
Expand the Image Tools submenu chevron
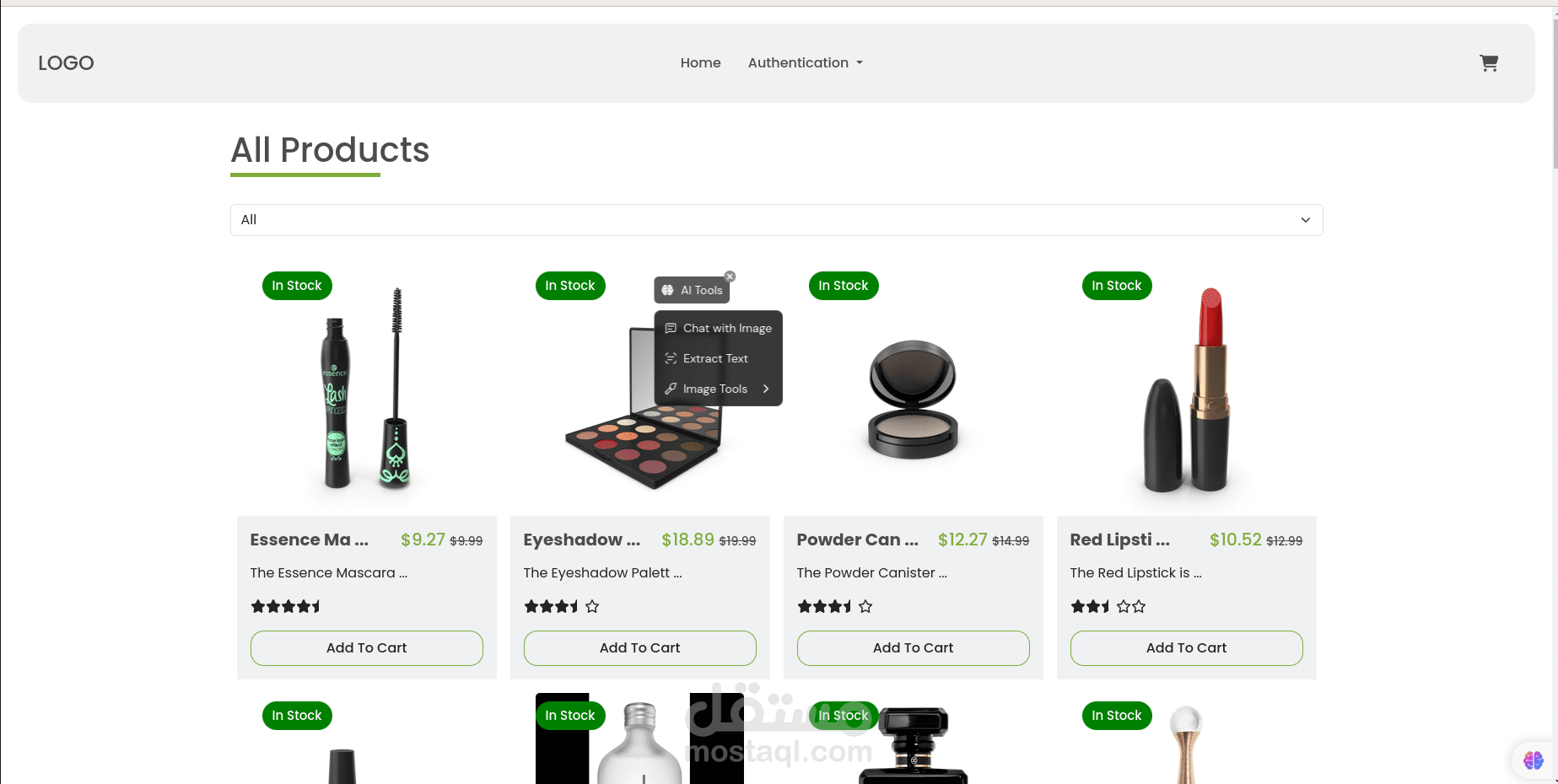point(766,389)
